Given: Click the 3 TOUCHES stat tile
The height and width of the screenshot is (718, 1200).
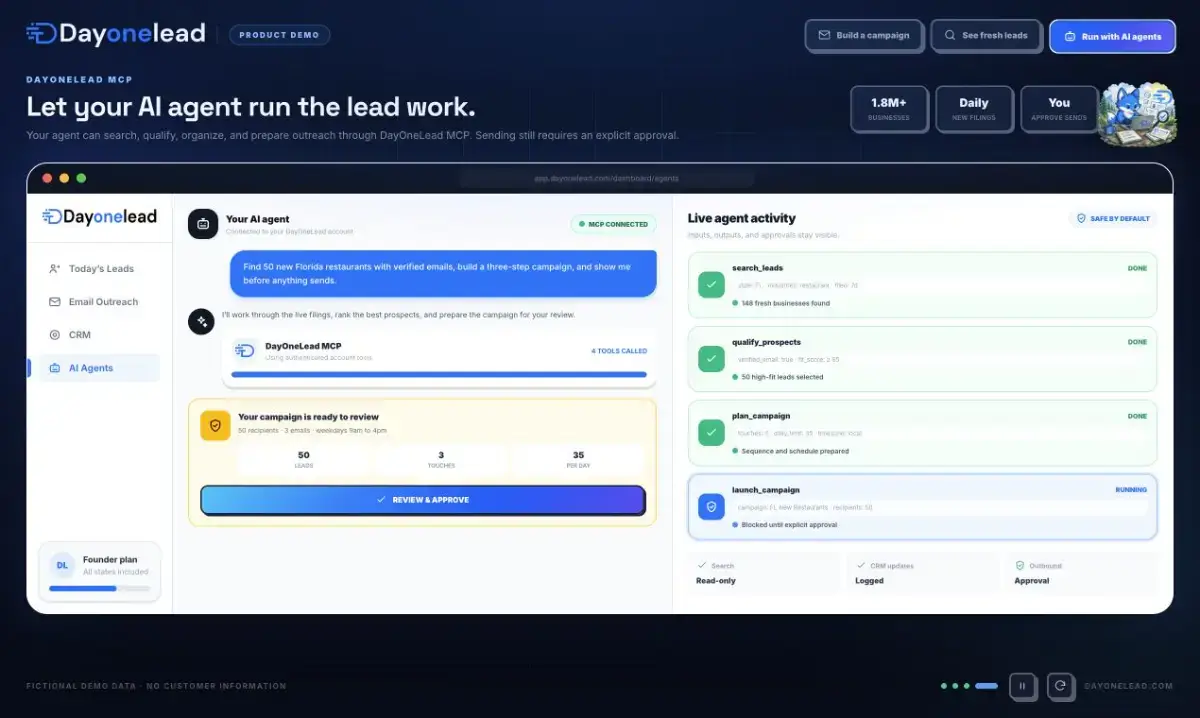Looking at the screenshot, I should tap(441, 459).
